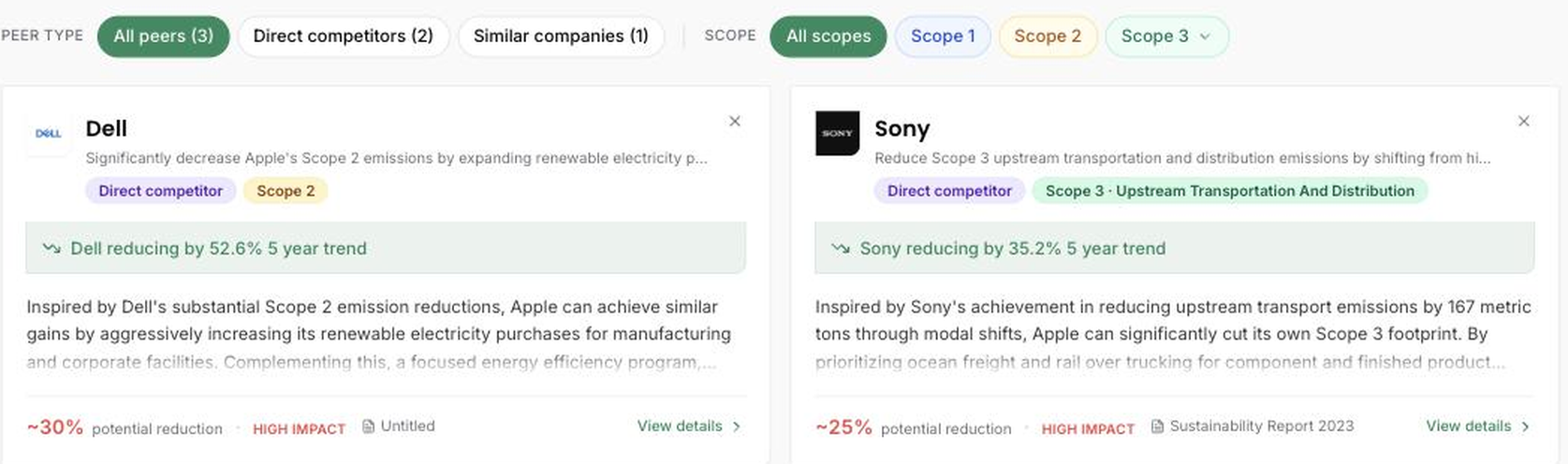Image resolution: width=1568 pixels, height=464 pixels.
Task: Dismiss the Dell recommendation card
Action: tap(735, 121)
